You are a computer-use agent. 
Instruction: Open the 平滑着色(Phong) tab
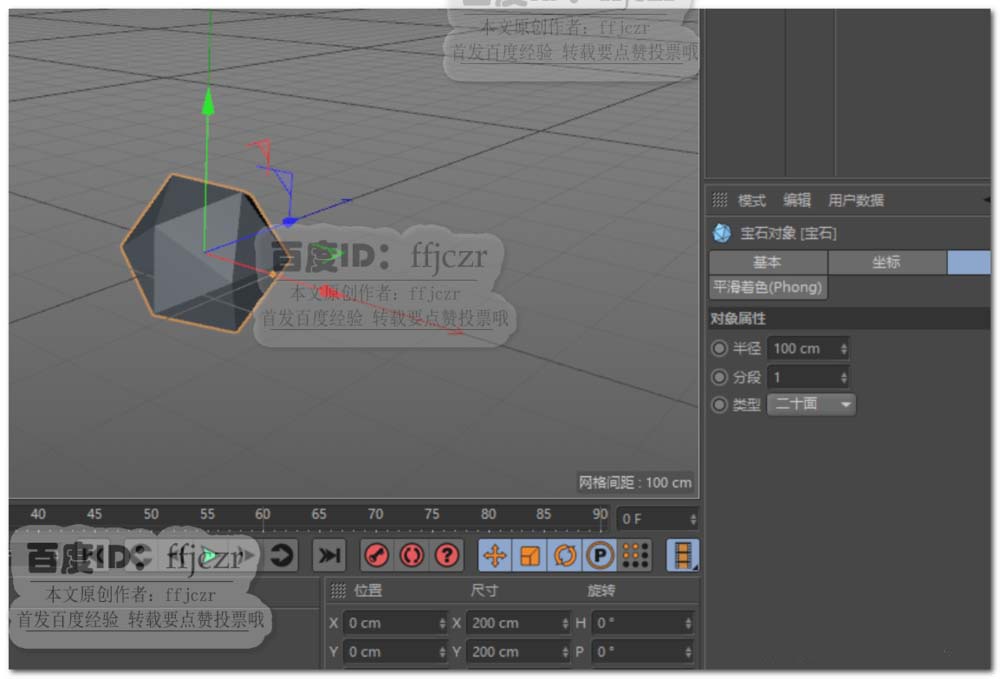point(768,287)
